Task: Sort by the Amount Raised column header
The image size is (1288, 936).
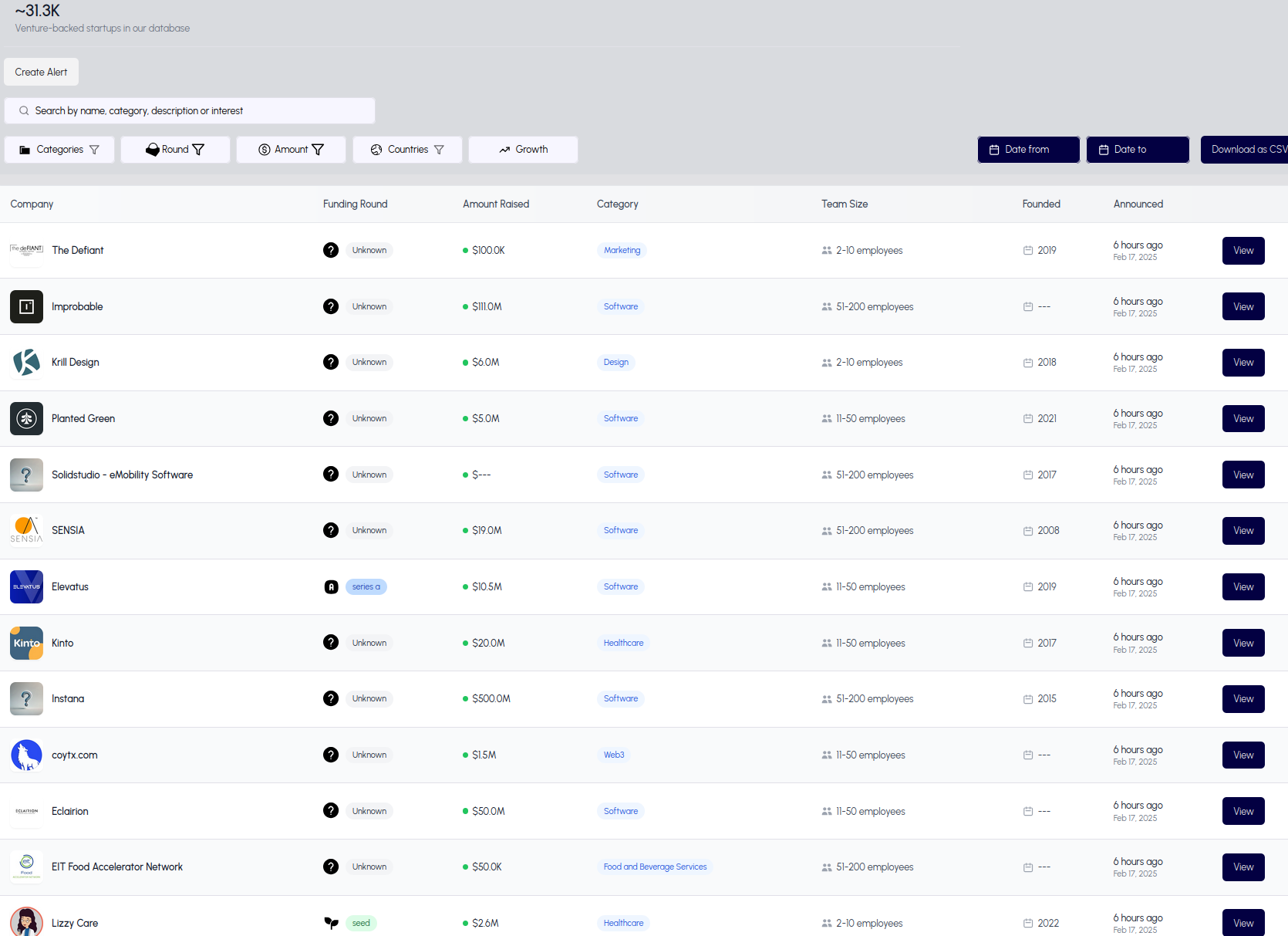Action: point(496,204)
